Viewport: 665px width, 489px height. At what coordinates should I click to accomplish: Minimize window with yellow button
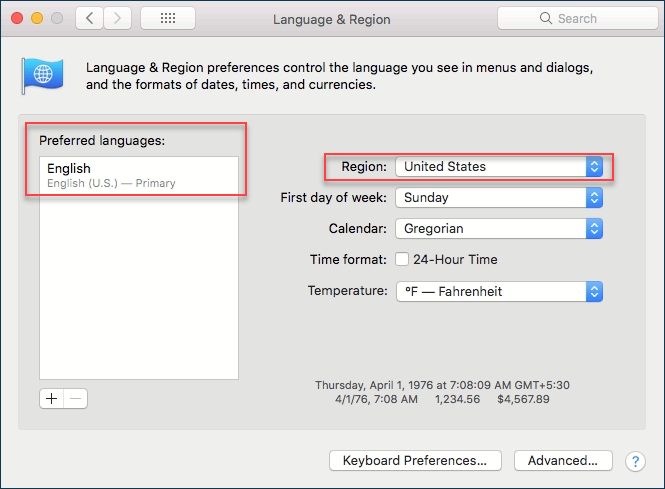coord(37,18)
